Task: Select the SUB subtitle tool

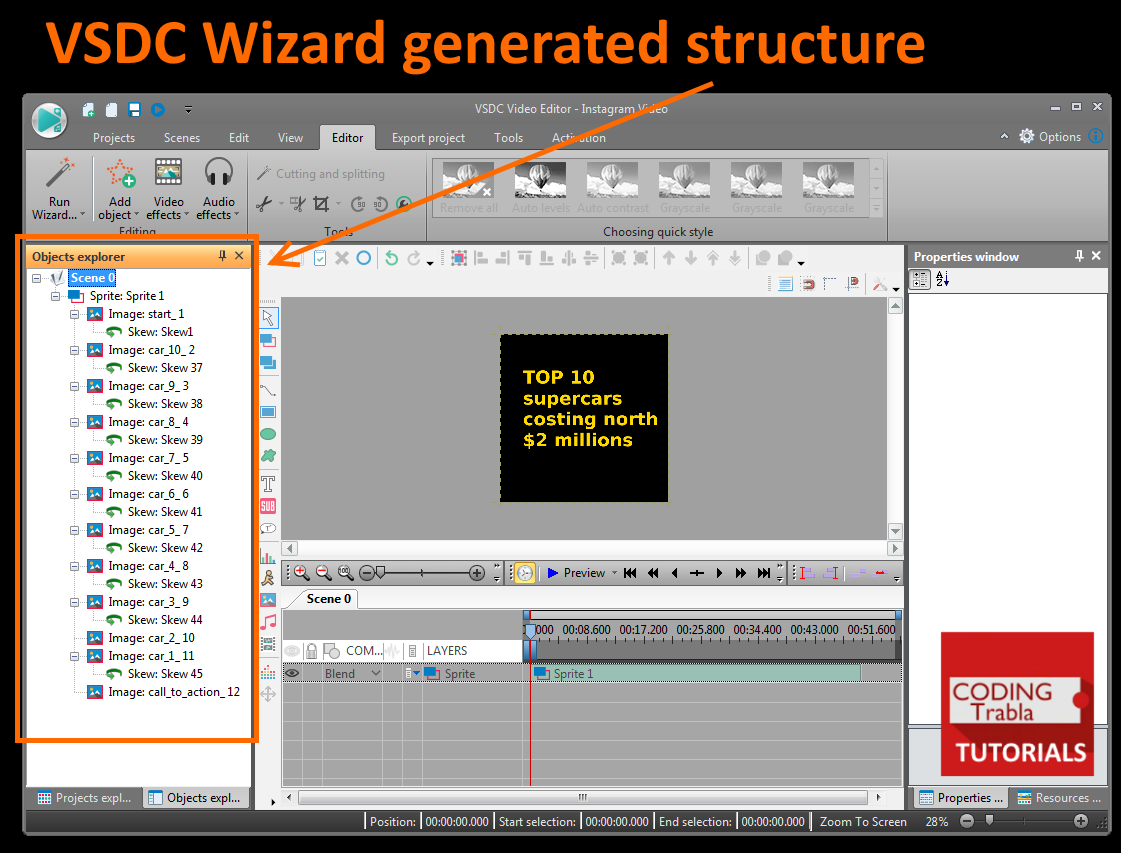Action: pos(268,506)
